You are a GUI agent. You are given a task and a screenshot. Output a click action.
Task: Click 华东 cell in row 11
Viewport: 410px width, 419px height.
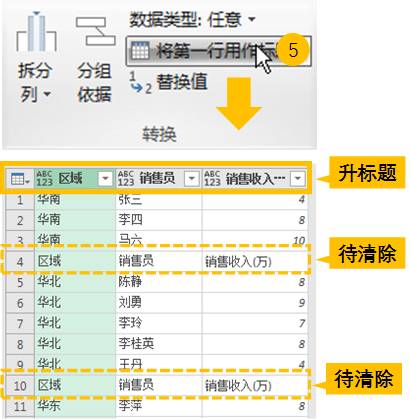click(75, 406)
